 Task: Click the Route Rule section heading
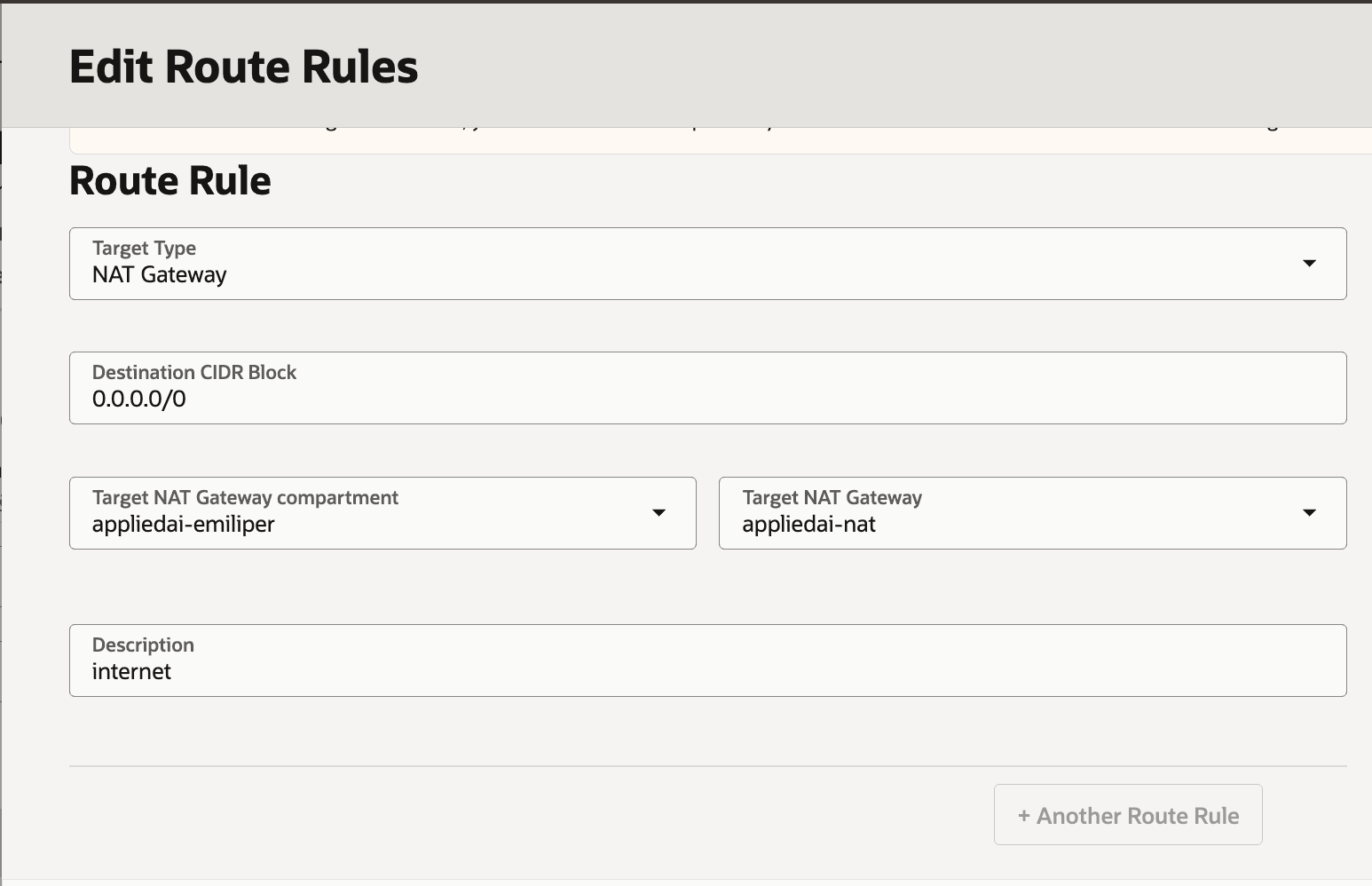tap(170, 180)
